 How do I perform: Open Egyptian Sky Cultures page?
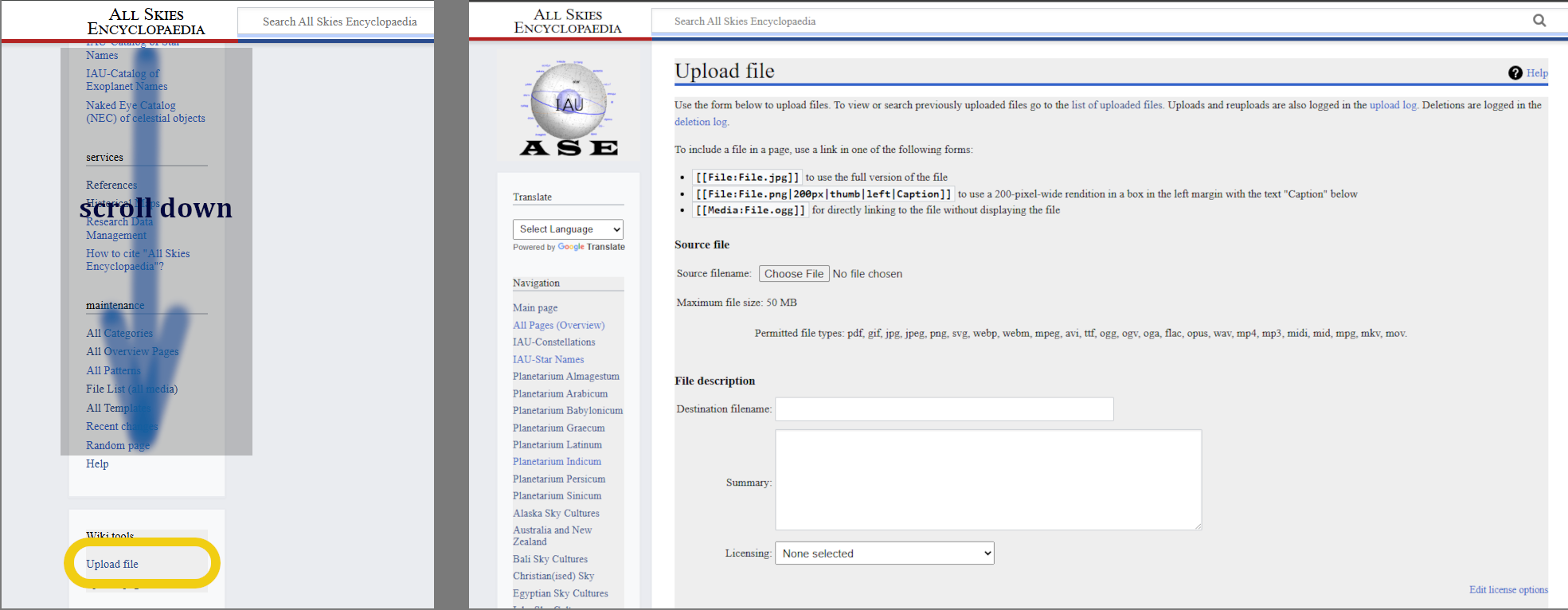[x=560, y=593]
